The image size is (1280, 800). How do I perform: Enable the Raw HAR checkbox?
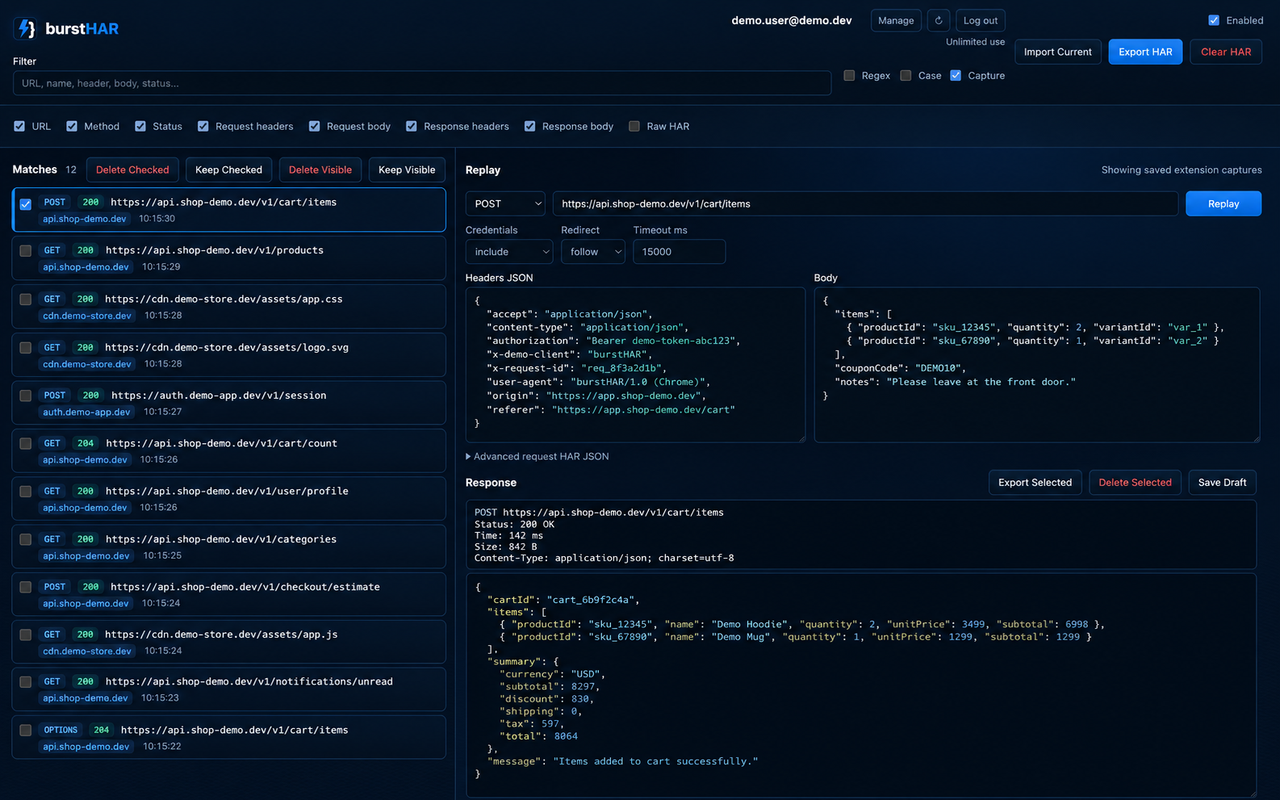pyautogui.click(x=634, y=126)
